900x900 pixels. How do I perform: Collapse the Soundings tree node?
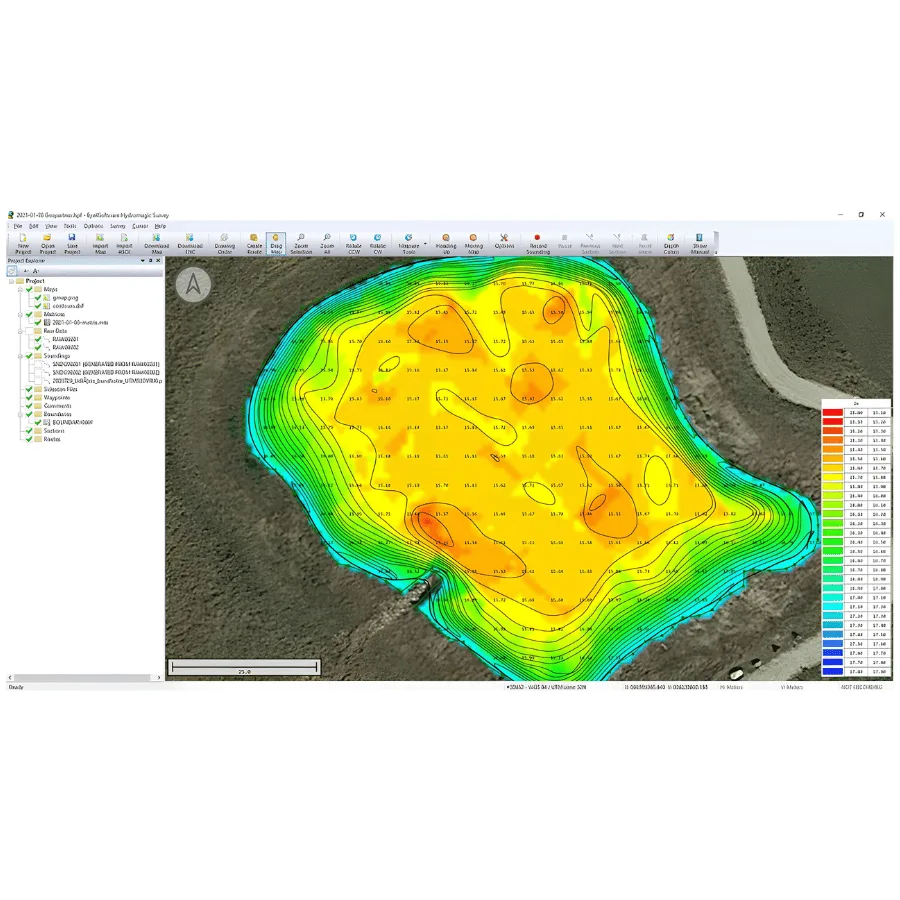click(20, 356)
